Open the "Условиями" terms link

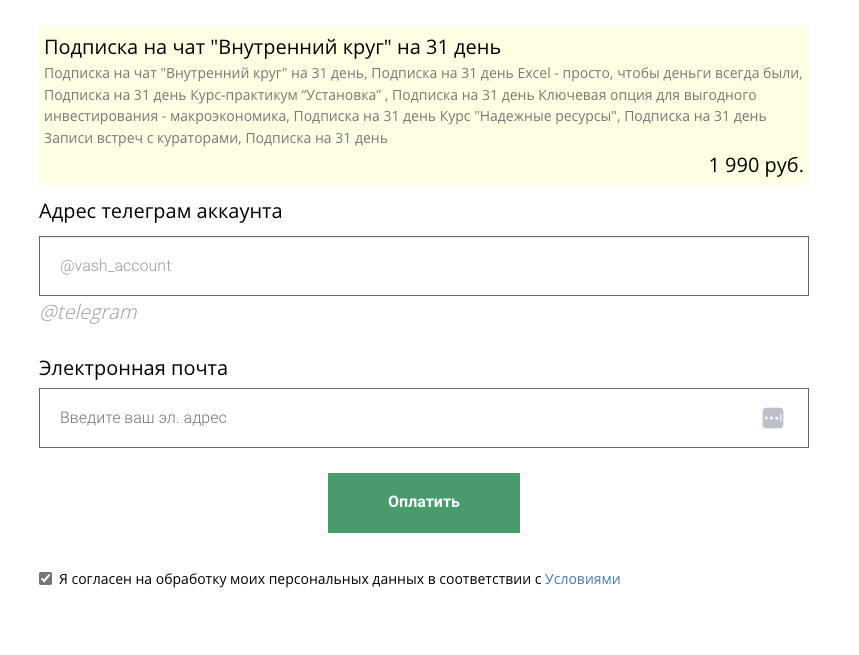(584, 578)
